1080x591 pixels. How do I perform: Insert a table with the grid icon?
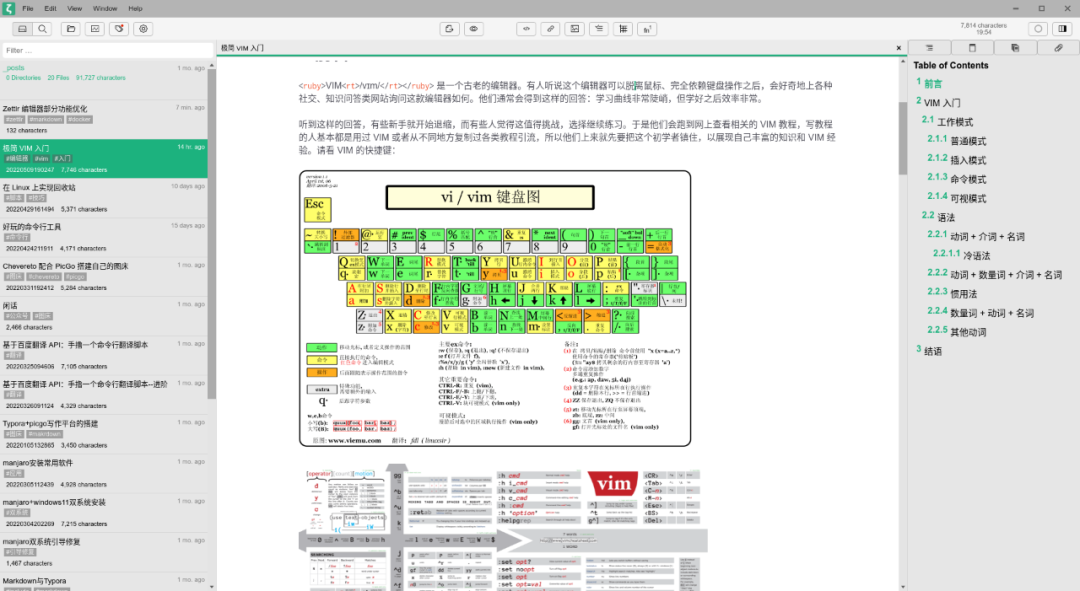tap(623, 29)
